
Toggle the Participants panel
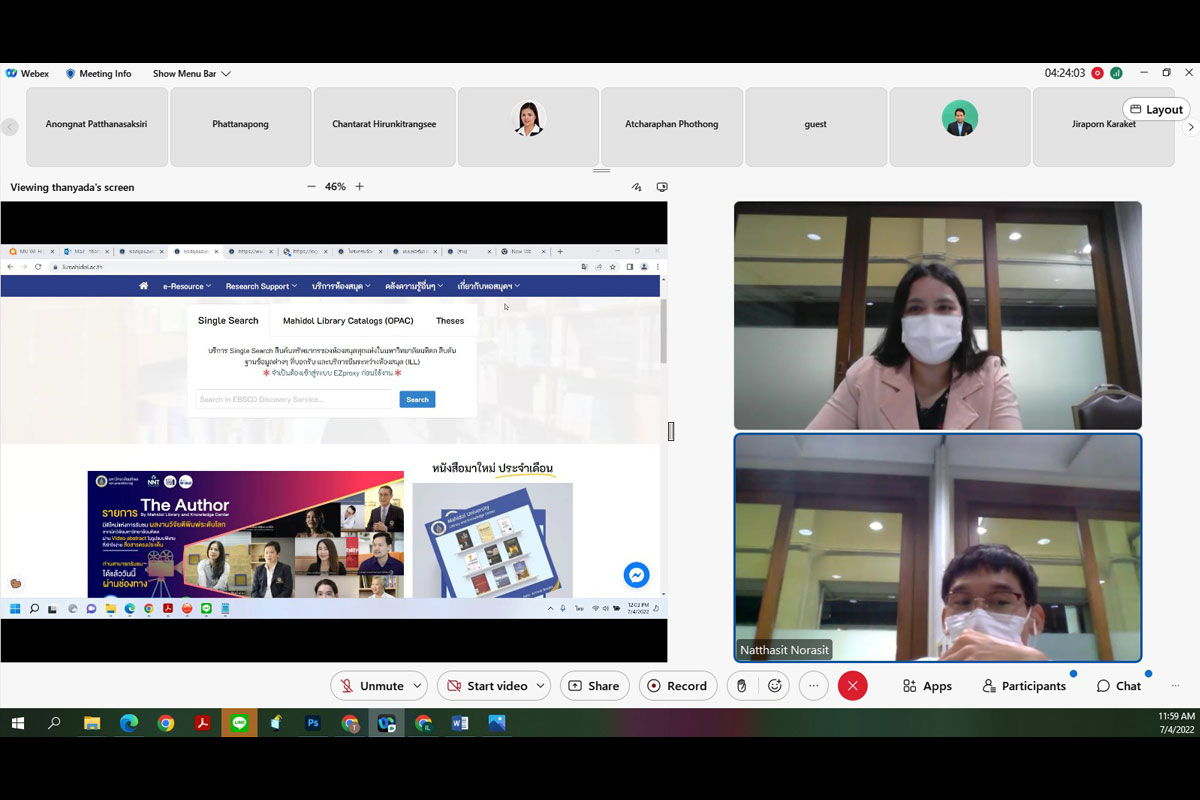coord(1024,686)
